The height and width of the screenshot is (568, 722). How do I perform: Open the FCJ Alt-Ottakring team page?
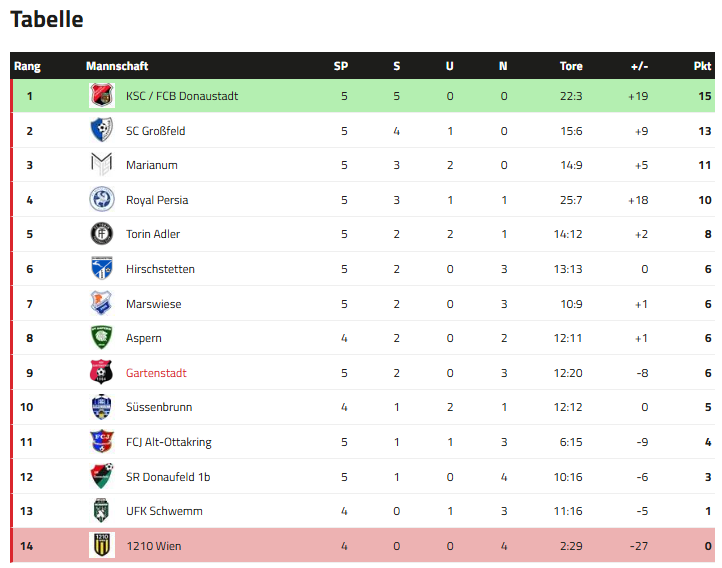click(169, 442)
